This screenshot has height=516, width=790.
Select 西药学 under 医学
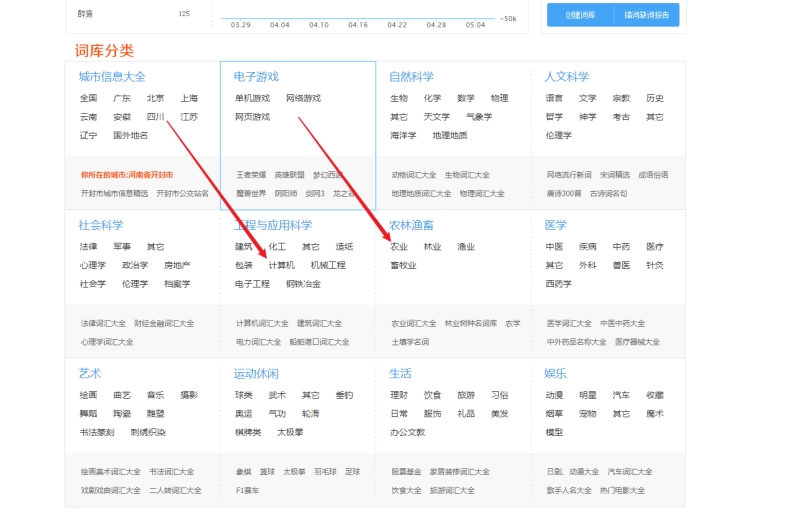(x=558, y=284)
